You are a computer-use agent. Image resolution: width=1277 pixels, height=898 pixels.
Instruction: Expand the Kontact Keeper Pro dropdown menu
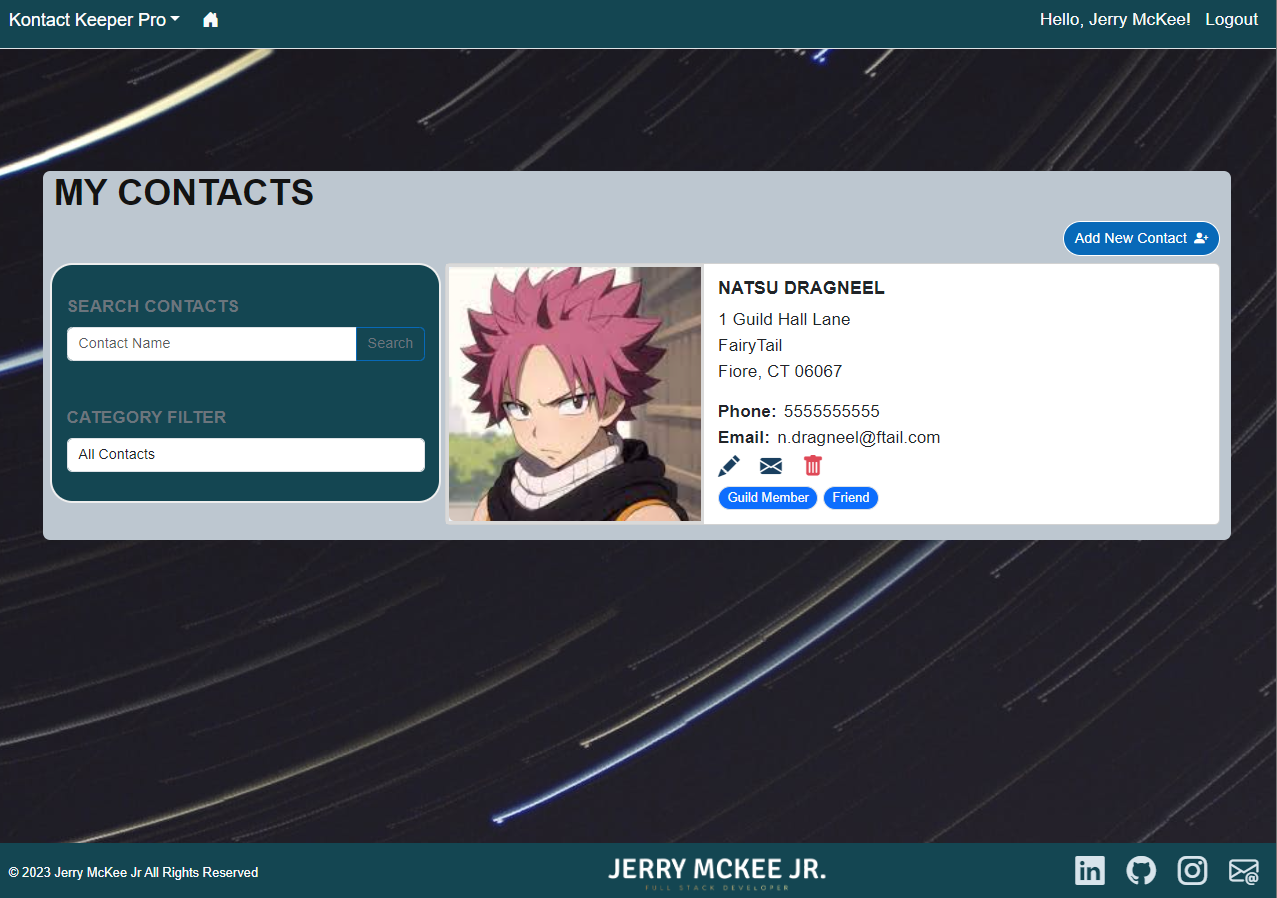94,20
